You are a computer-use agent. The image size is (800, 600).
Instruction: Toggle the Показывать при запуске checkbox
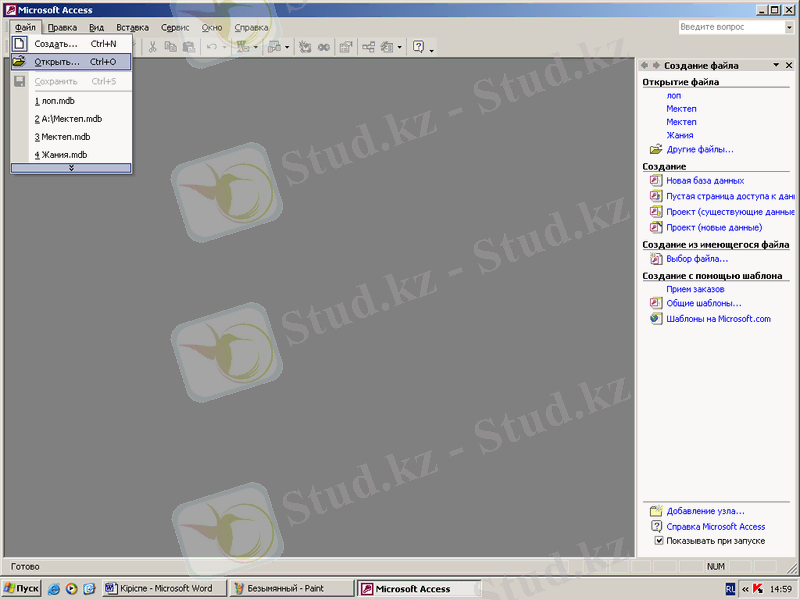(658, 541)
